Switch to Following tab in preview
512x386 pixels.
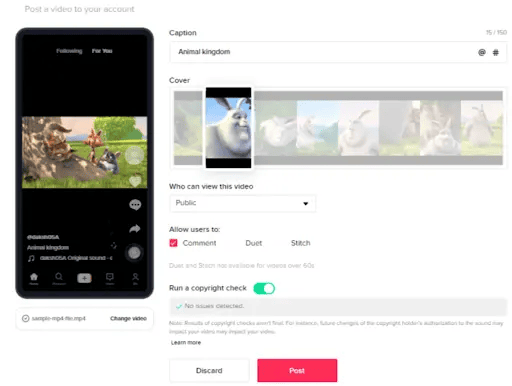(x=69, y=51)
